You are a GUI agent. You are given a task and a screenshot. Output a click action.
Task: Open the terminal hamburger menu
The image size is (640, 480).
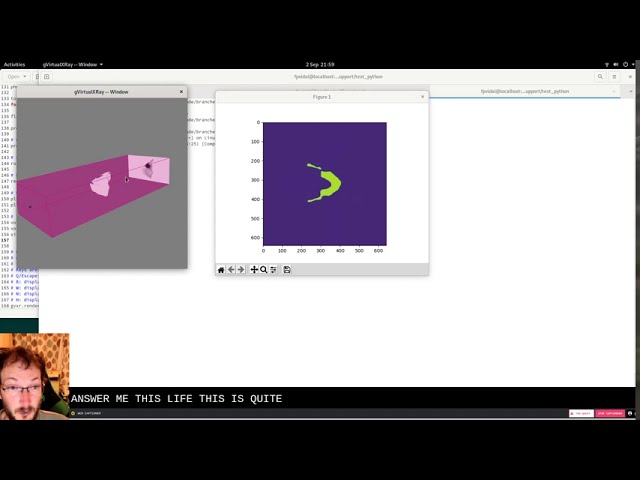pyautogui.click(x=614, y=77)
